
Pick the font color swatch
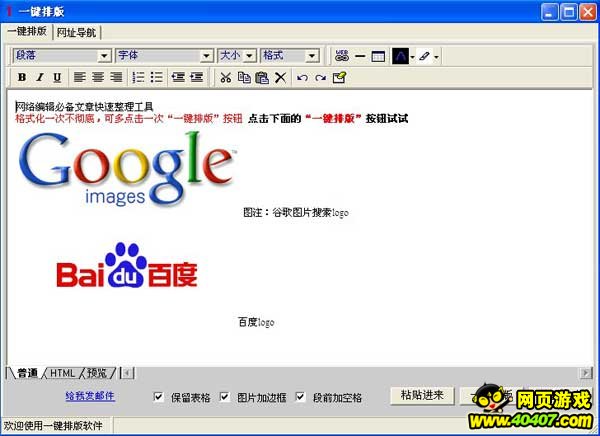[x=400, y=56]
